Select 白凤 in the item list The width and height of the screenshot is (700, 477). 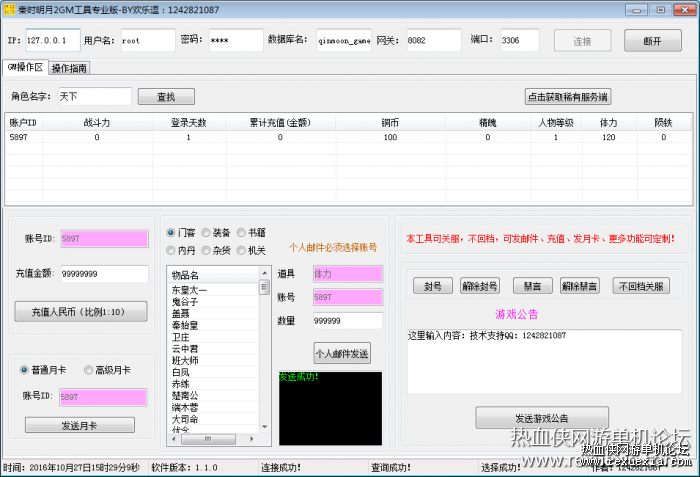pos(213,372)
